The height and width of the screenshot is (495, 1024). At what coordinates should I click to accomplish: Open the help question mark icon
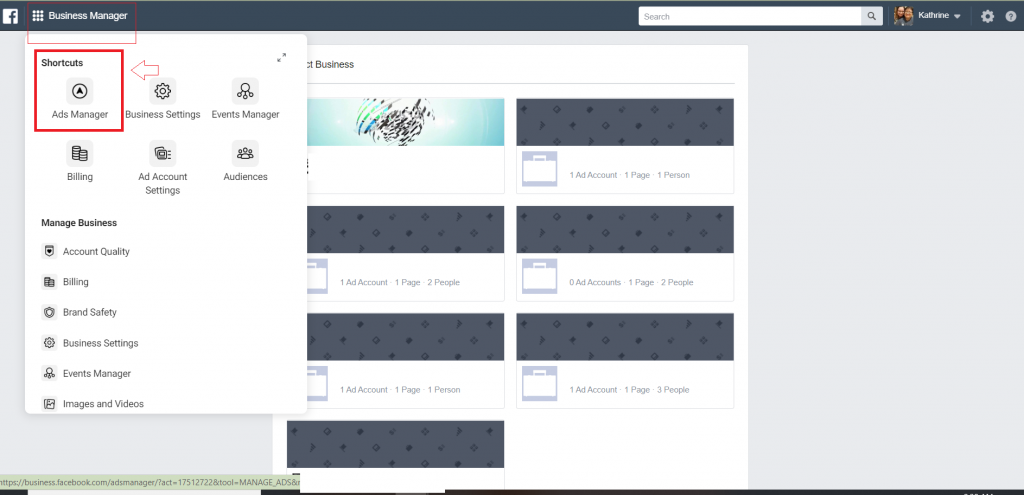(x=1011, y=16)
